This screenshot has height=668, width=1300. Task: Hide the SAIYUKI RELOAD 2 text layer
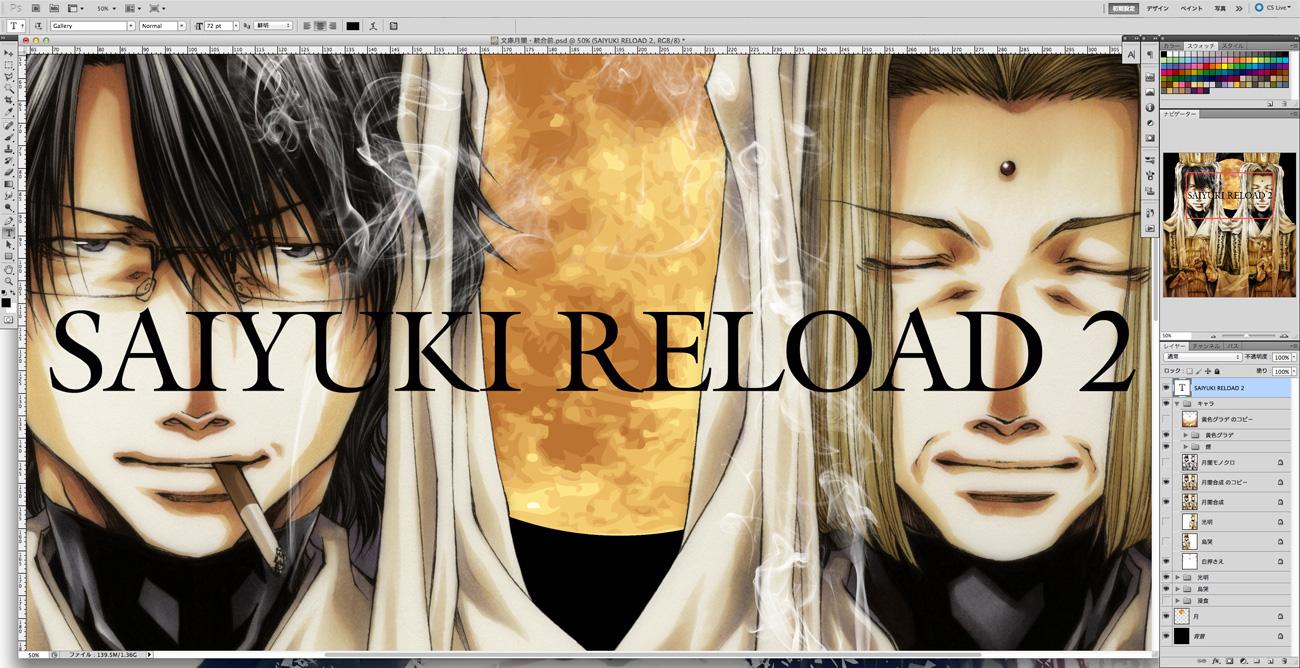coord(1166,387)
